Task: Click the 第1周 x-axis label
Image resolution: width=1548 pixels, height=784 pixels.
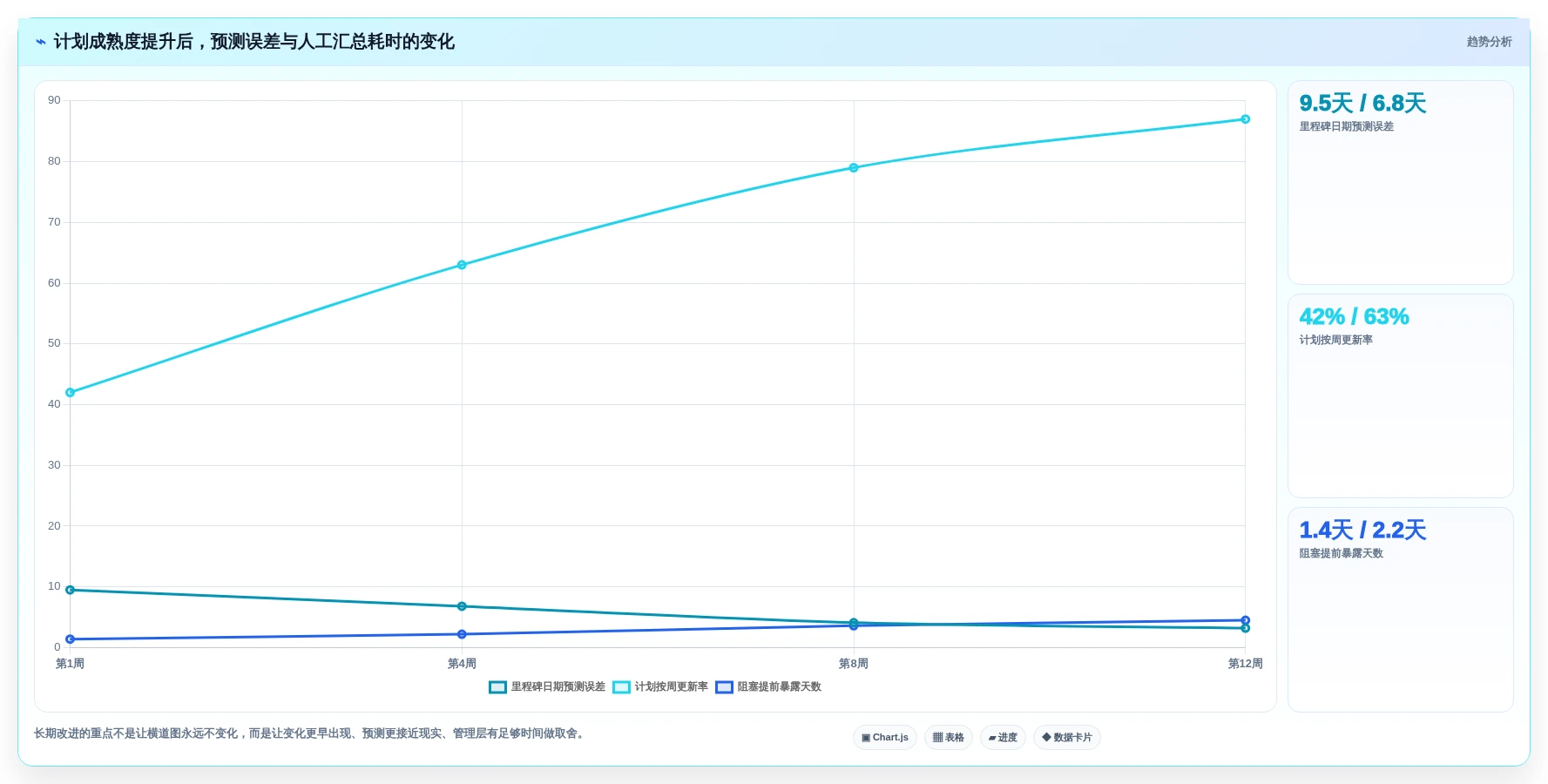Action: coord(71,664)
